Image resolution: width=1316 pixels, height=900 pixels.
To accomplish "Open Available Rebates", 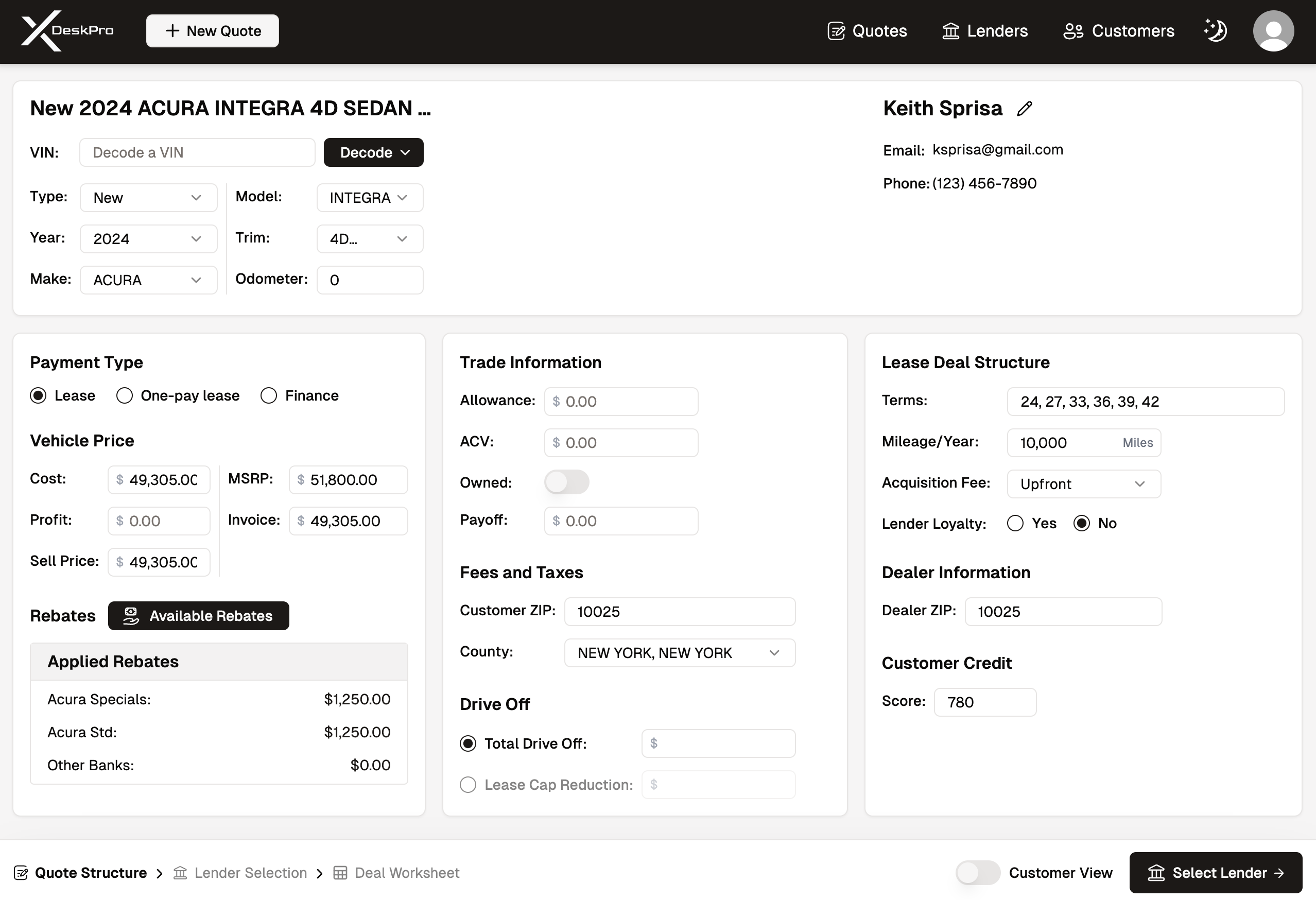I will coord(198,616).
